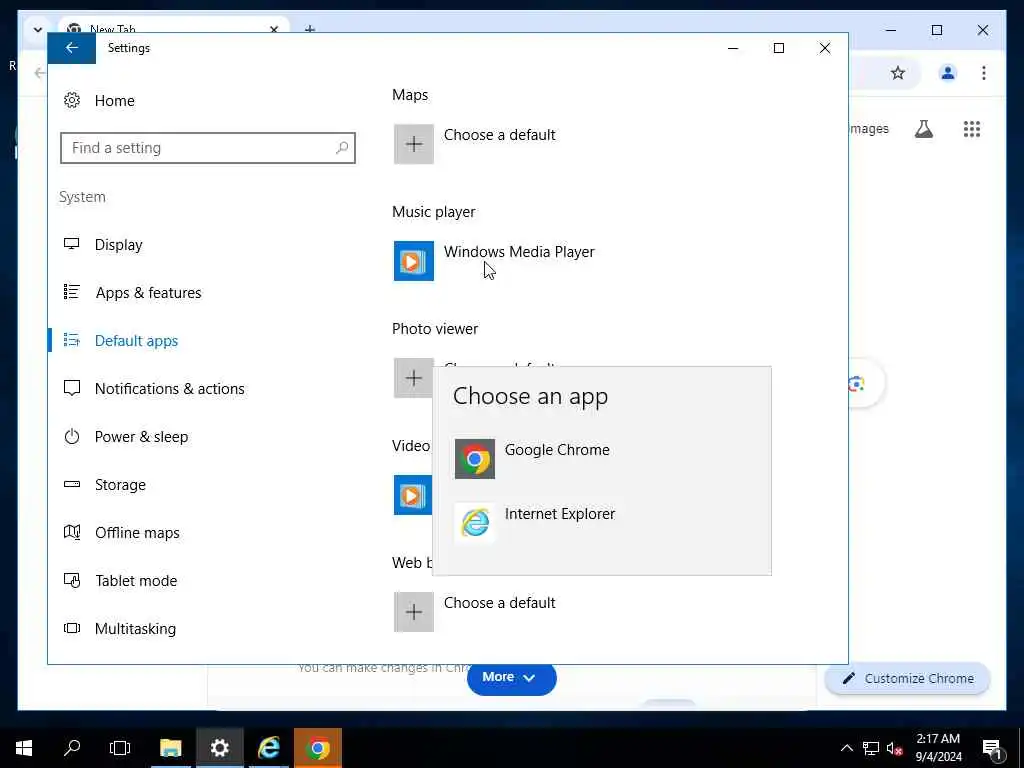Click the Multitasking icon in sidebar

pyautogui.click(x=72, y=628)
